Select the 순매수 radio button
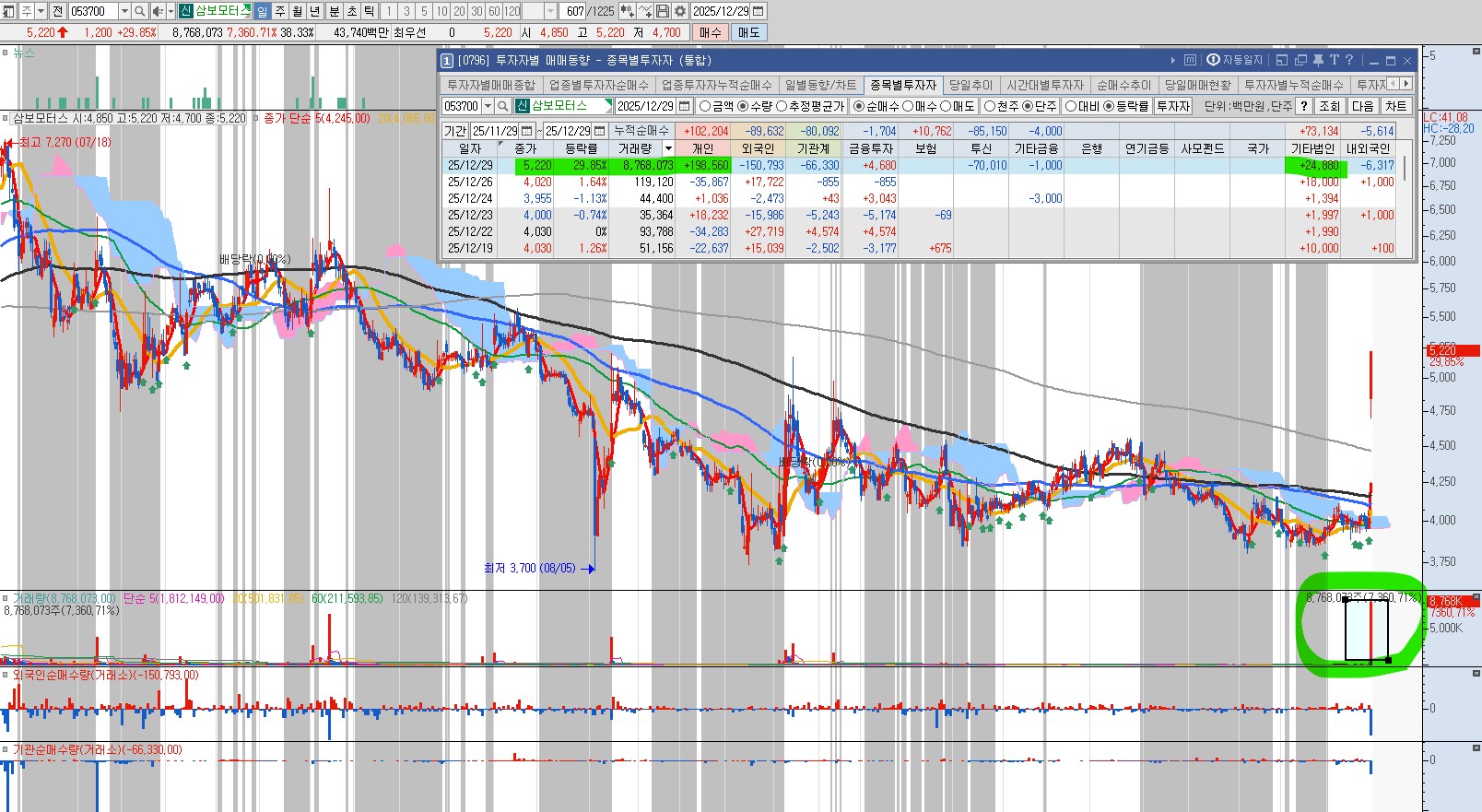 [859, 106]
